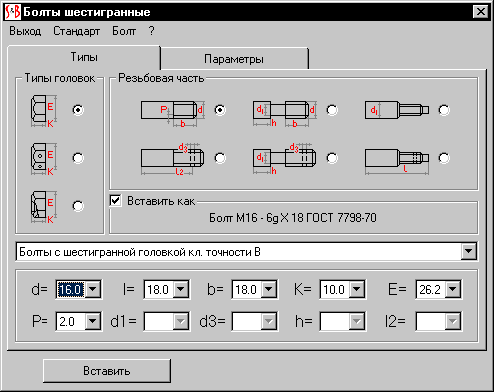Select the top-right thread part radio option
Image resolution: width=494 pixels, height=392 pixels.
point(444,110)
